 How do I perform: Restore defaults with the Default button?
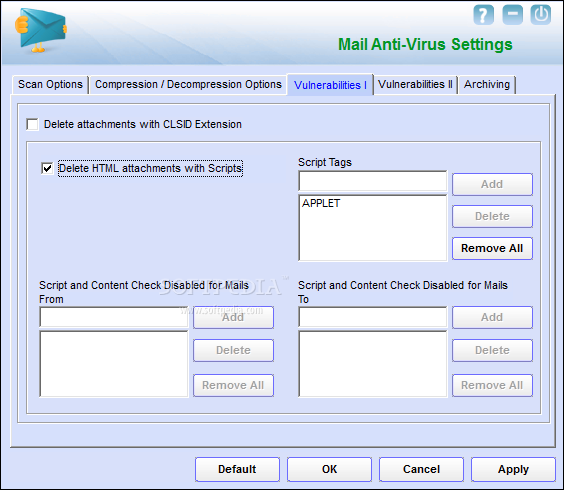point(237,469)
